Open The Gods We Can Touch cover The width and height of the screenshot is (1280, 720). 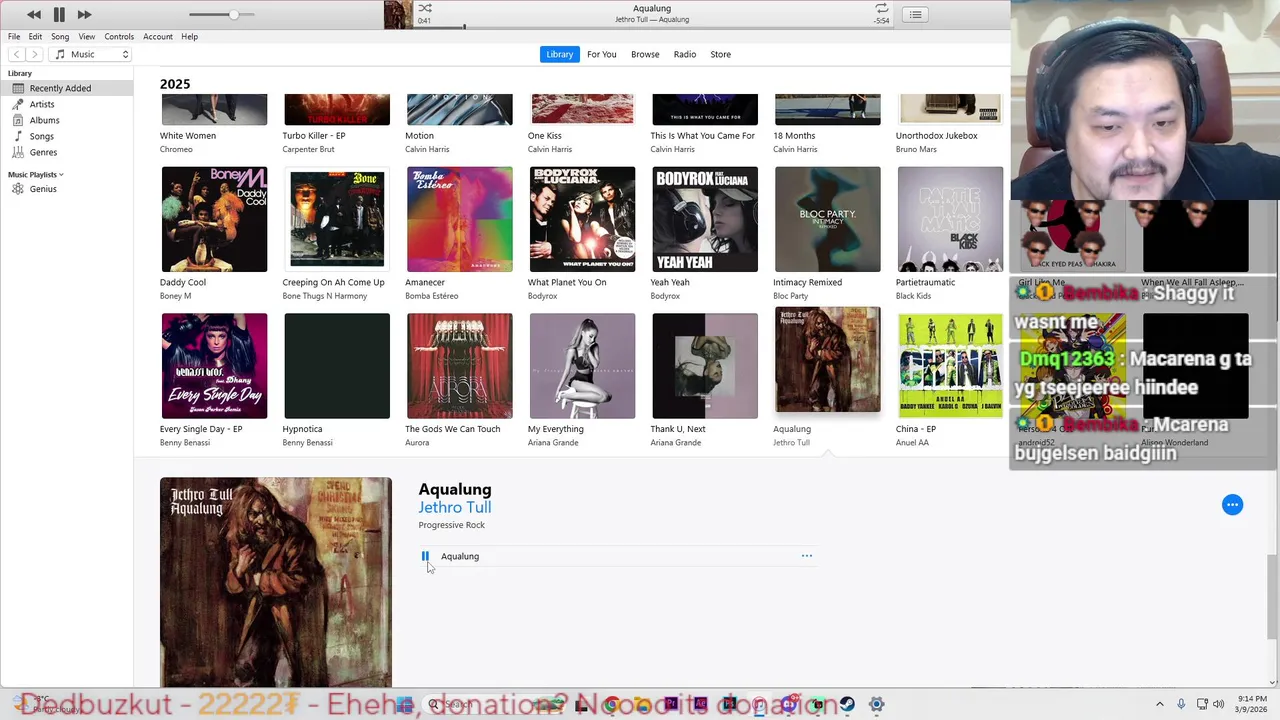(x=460, y=366)
